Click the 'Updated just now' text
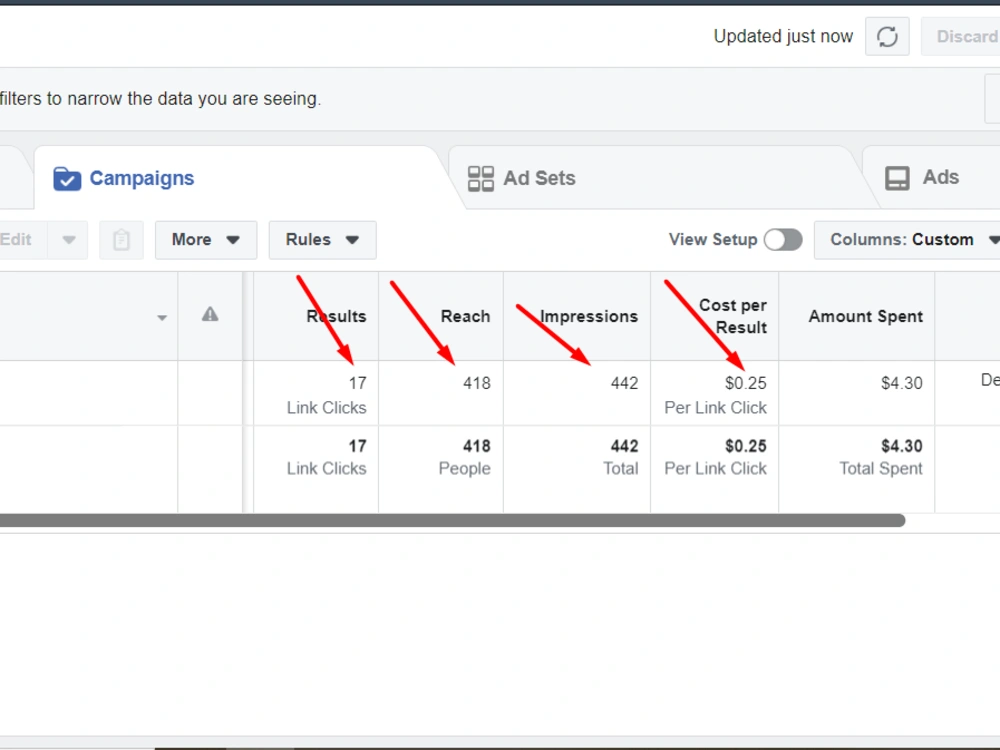 pos(783,36)
